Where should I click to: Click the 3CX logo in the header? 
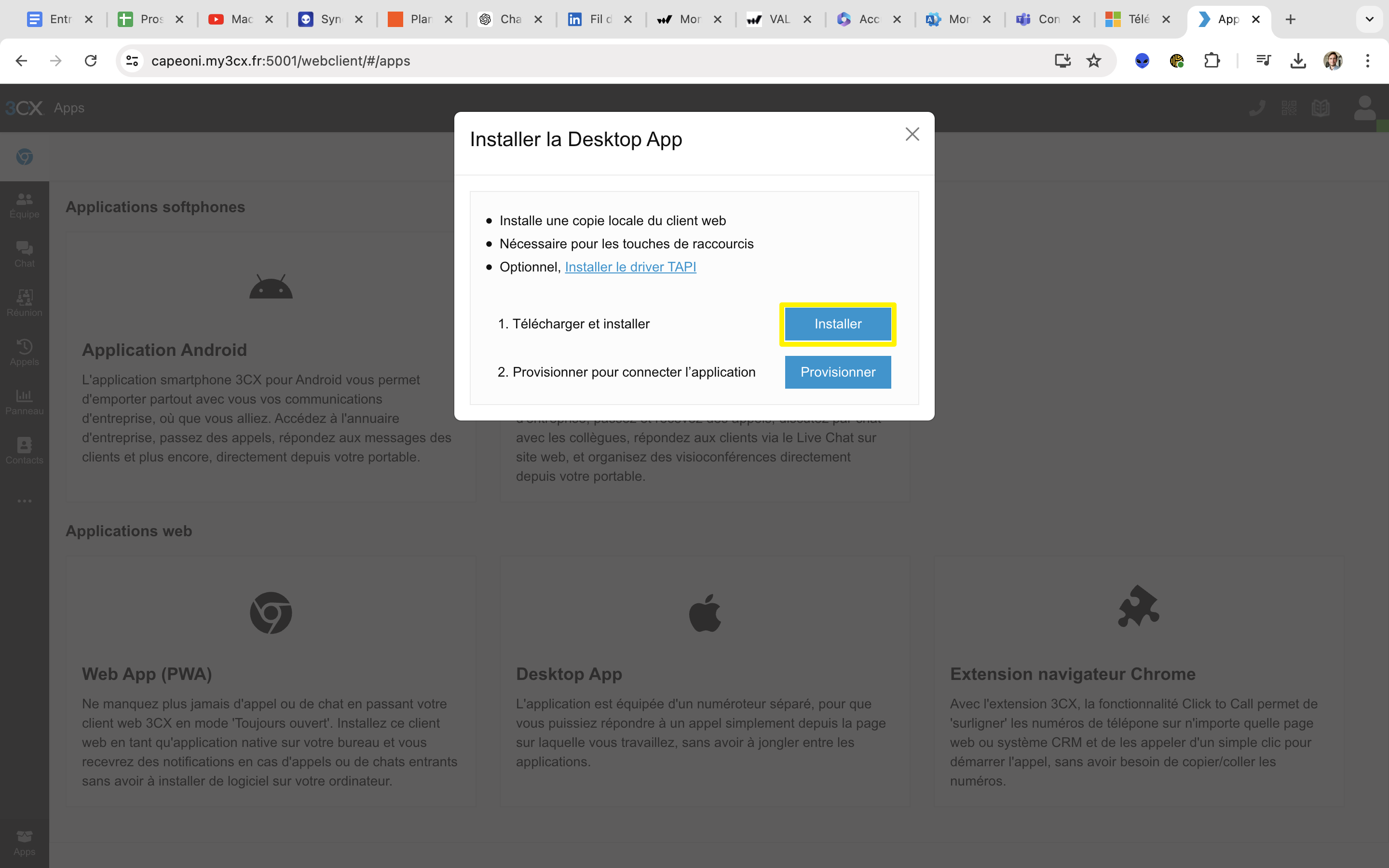pos(24,108)
